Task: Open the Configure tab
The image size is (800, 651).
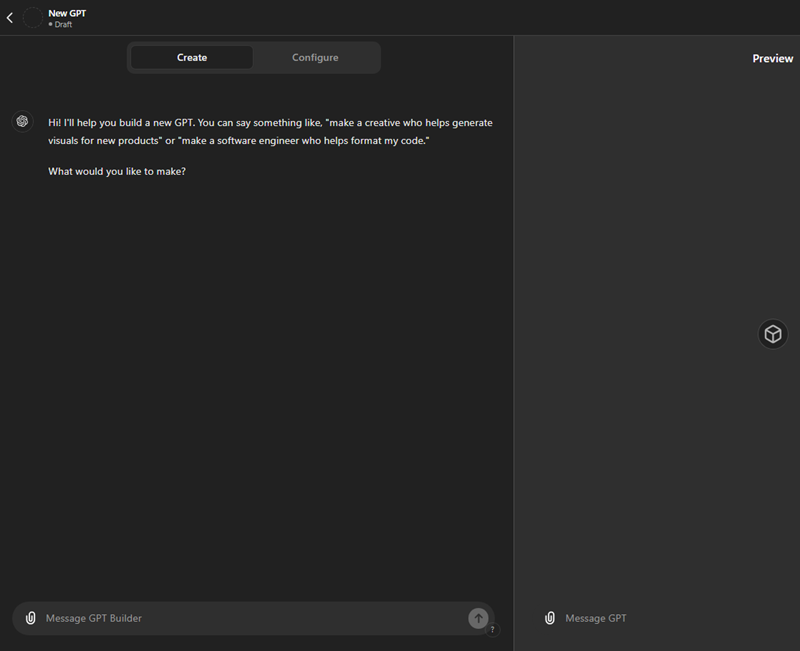Action: [315, 58]
